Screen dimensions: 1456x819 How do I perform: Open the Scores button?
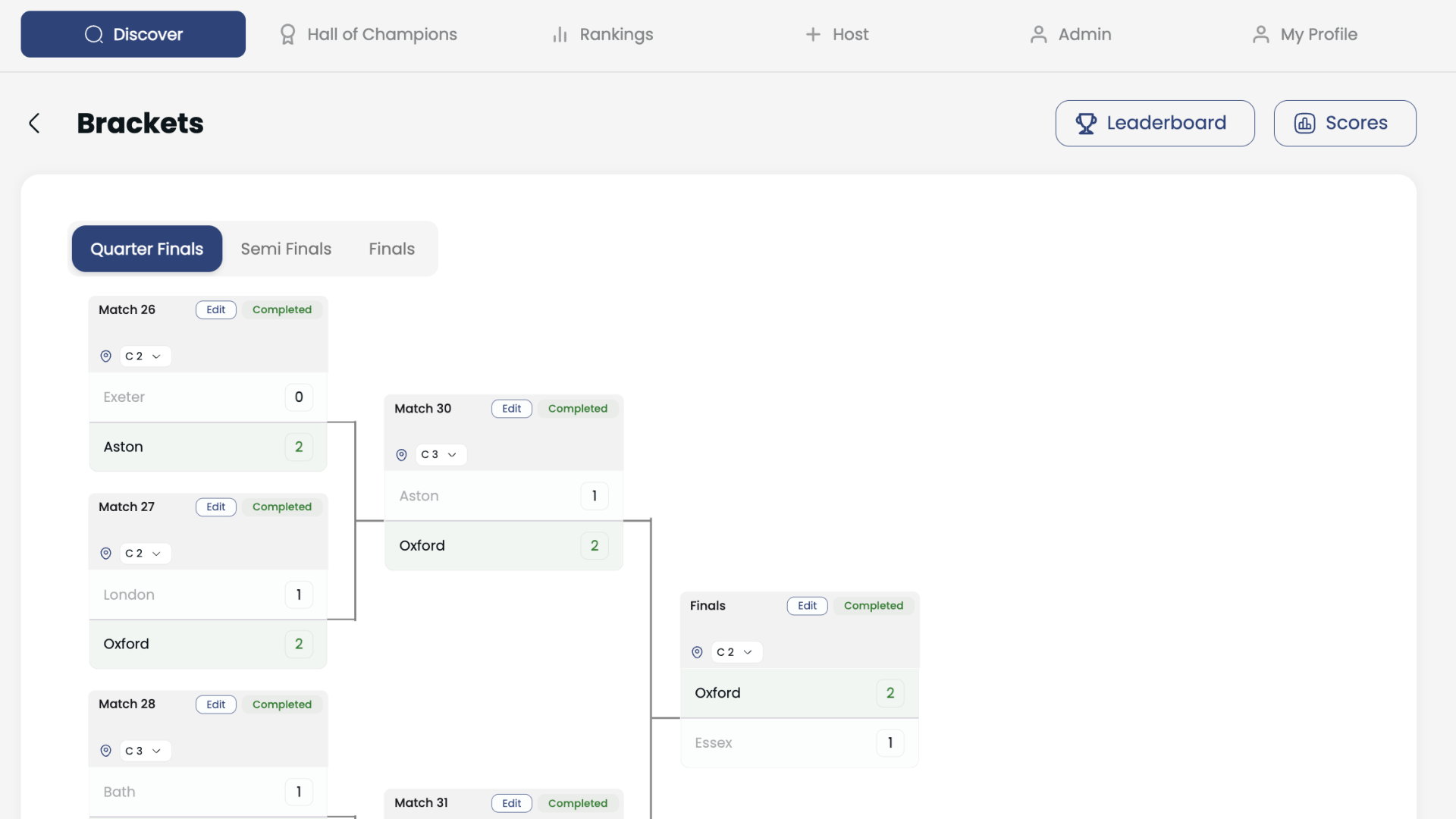pyautogui.click(x=1345, y=123)
